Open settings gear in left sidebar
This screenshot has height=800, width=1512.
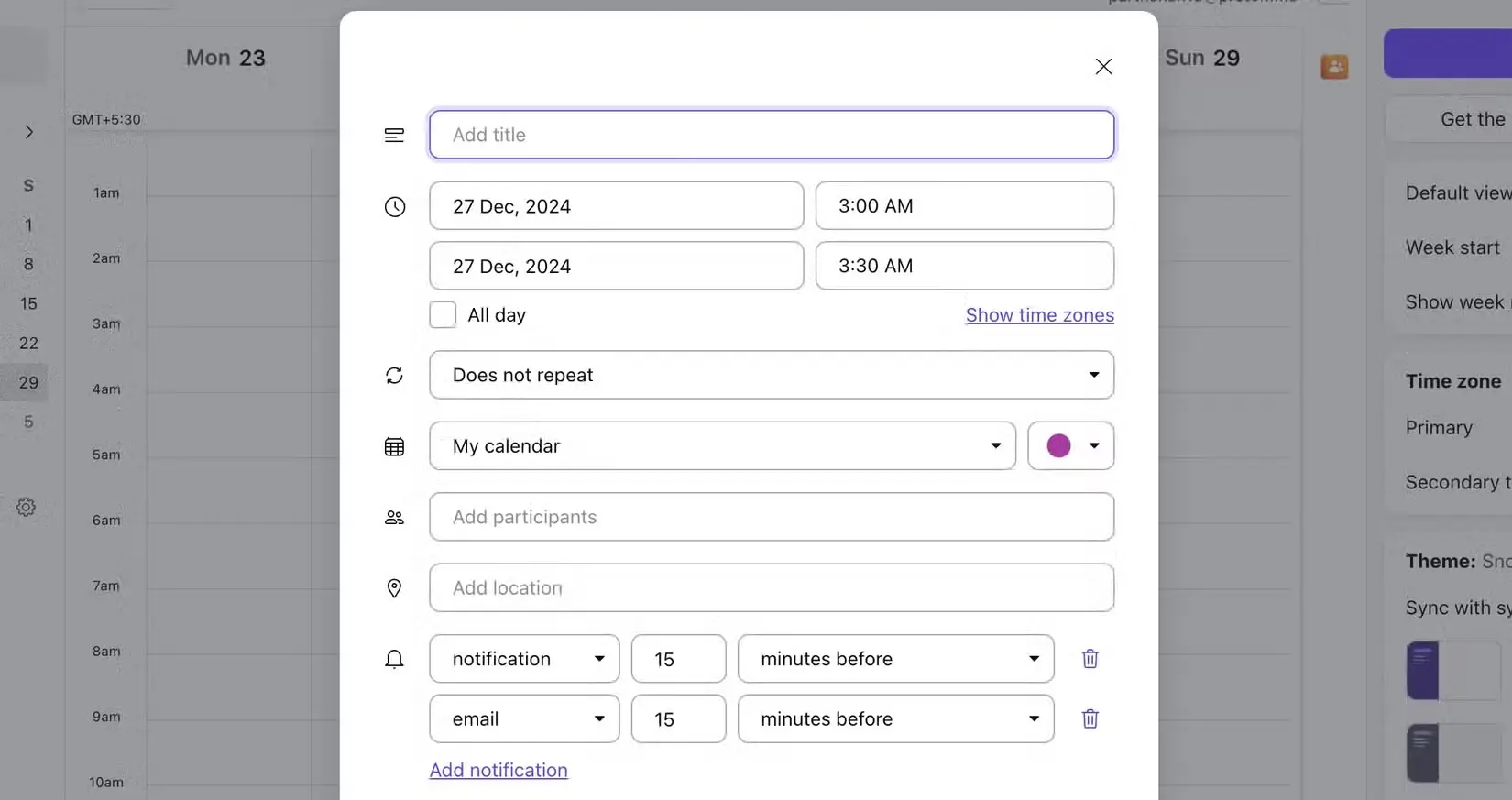[x=26, y=507]
